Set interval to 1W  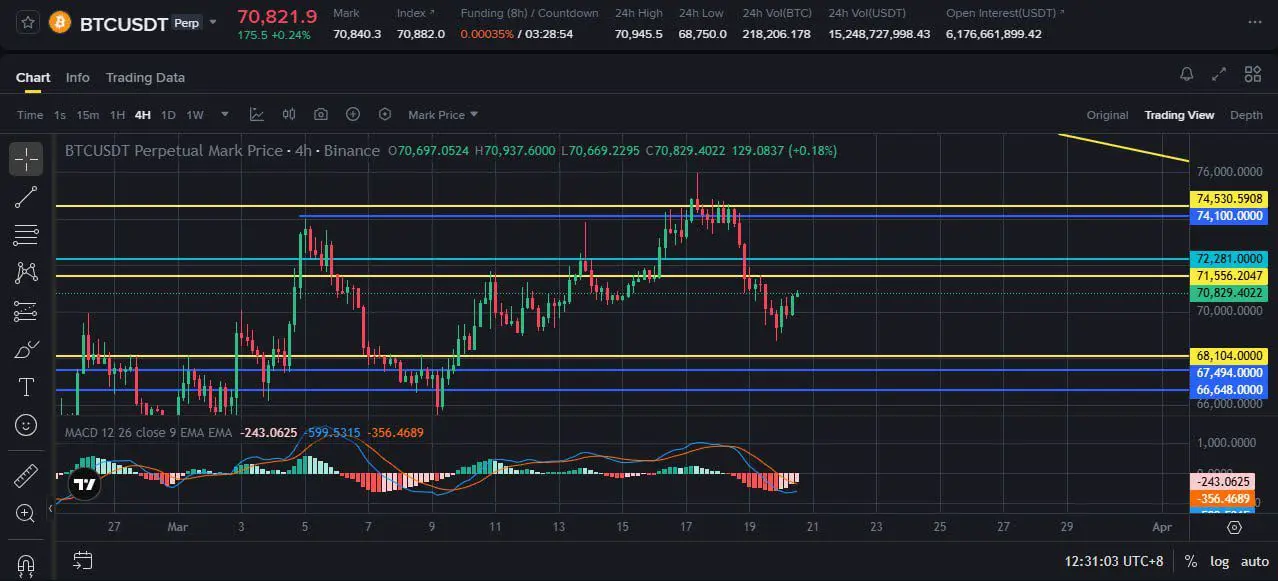[195, 115]
